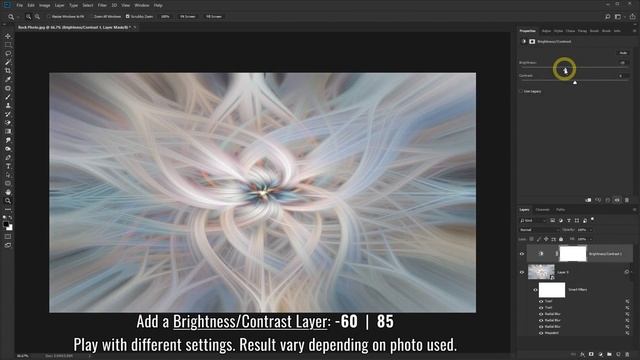Viewport: 640px width, 360px height.
Task: Collapse Layer 0 smart filter list
Action: pyautogui.click(x=631, y=272)
